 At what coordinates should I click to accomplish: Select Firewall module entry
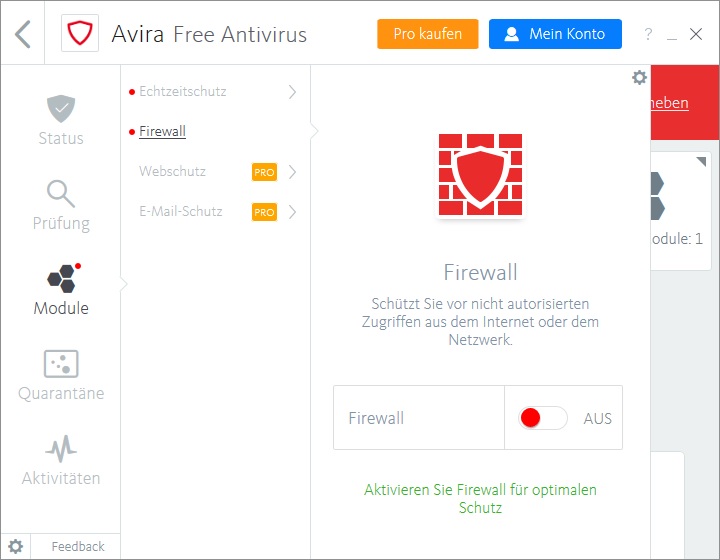tap(162, 131)
